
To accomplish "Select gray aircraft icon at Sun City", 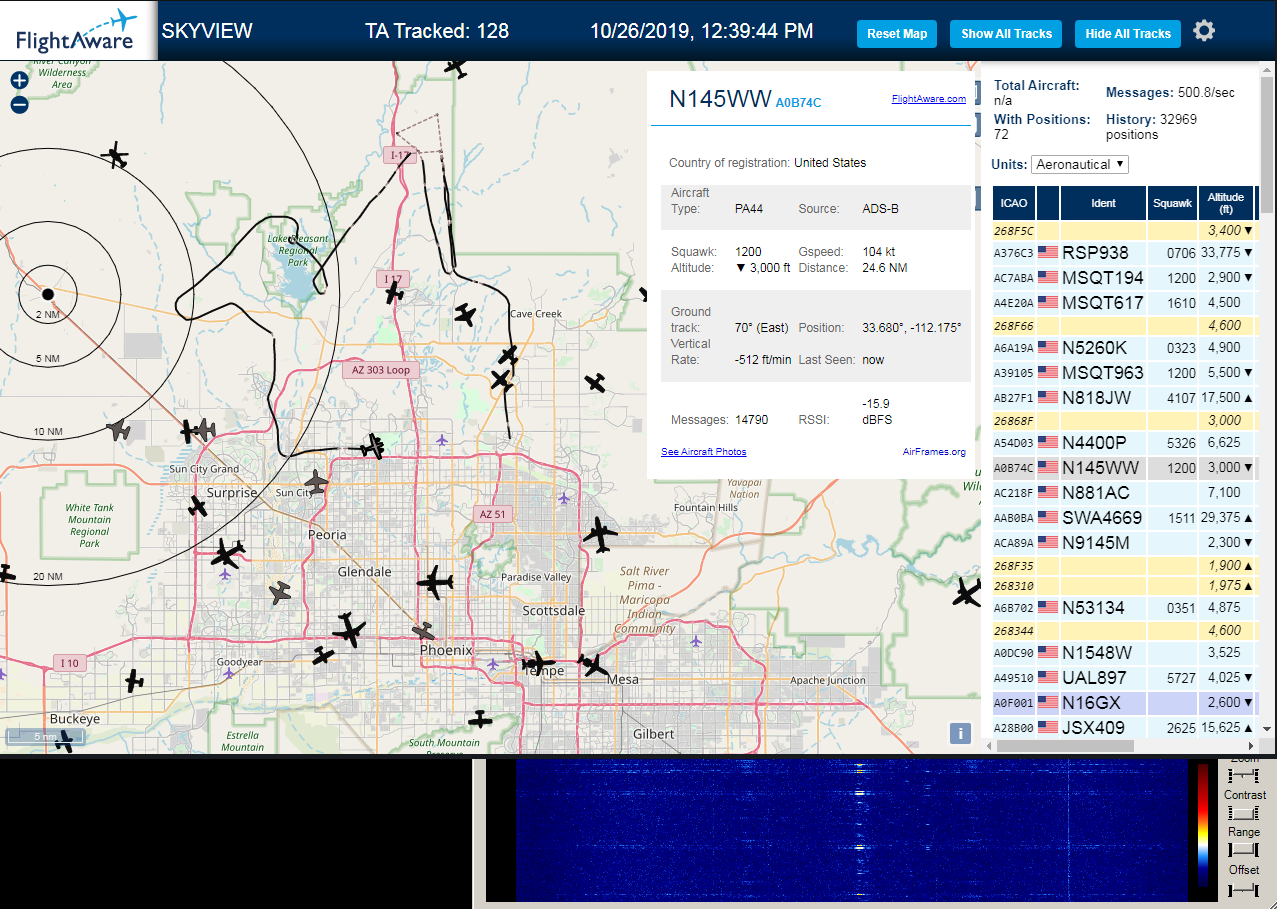I will pyautogui.click(x=316, y=482).
